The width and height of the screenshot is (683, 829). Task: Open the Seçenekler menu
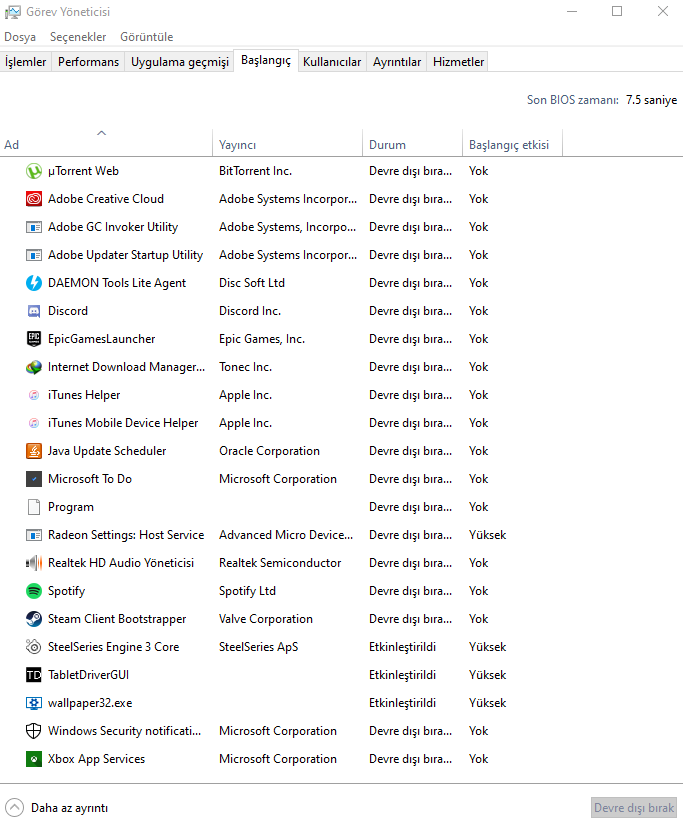pos(78,37)
